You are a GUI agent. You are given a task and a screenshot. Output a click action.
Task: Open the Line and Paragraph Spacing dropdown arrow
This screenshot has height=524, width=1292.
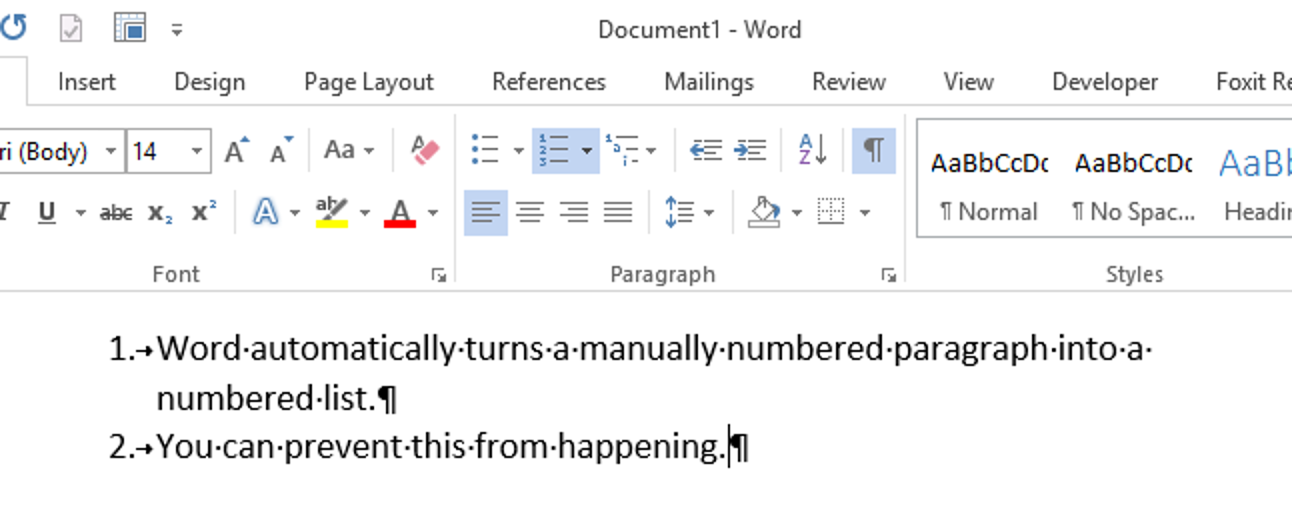point(709,212)
